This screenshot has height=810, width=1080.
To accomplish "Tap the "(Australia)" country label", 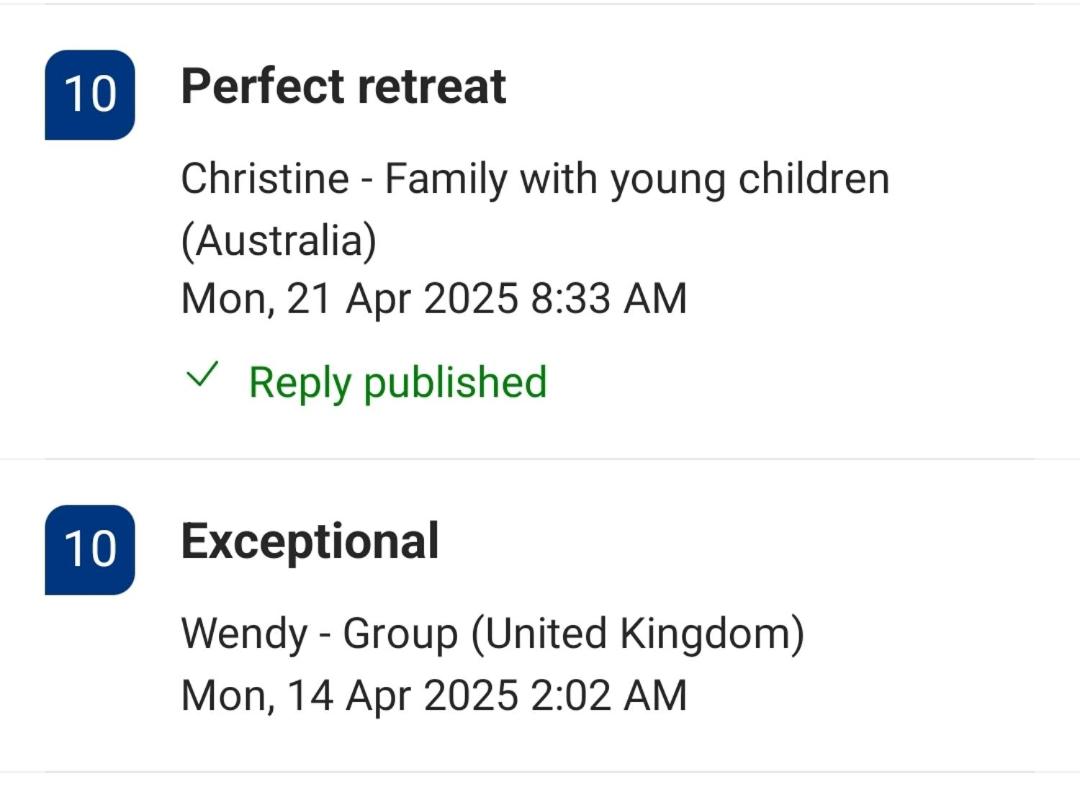I will coord(279,241).
